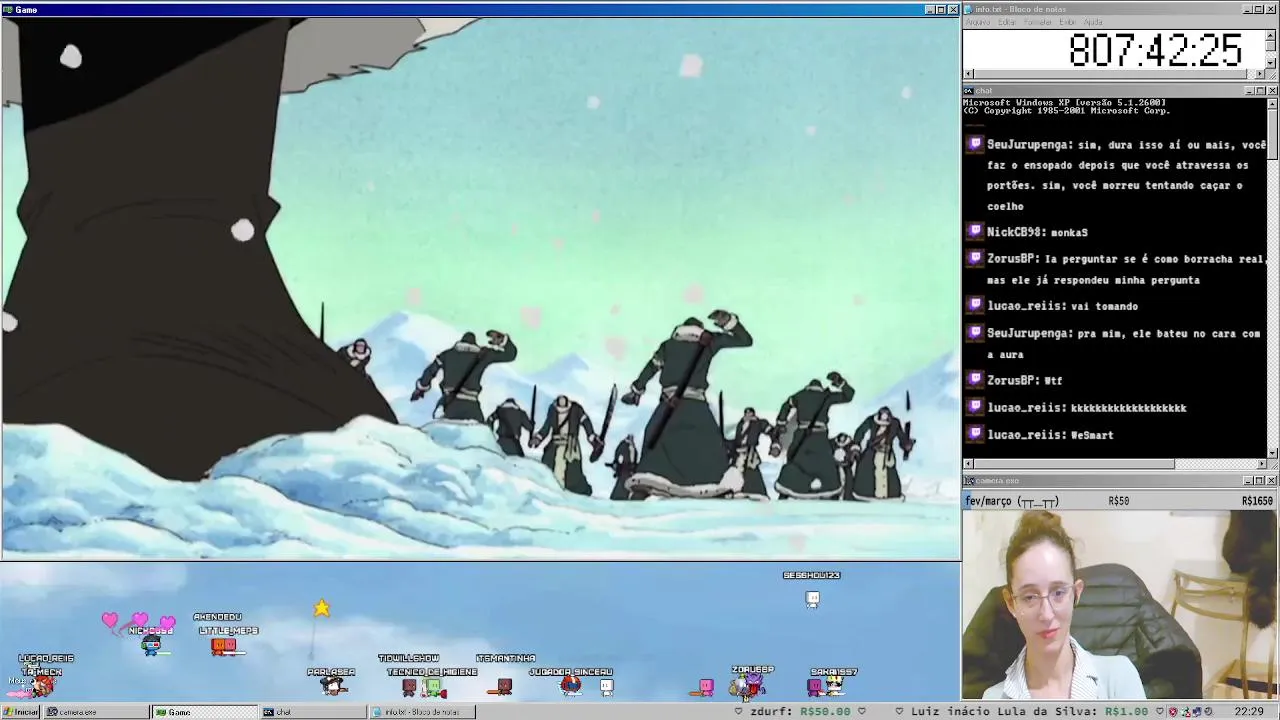
Task: Open the Iniciar start button
Action: tap(20, 712)
